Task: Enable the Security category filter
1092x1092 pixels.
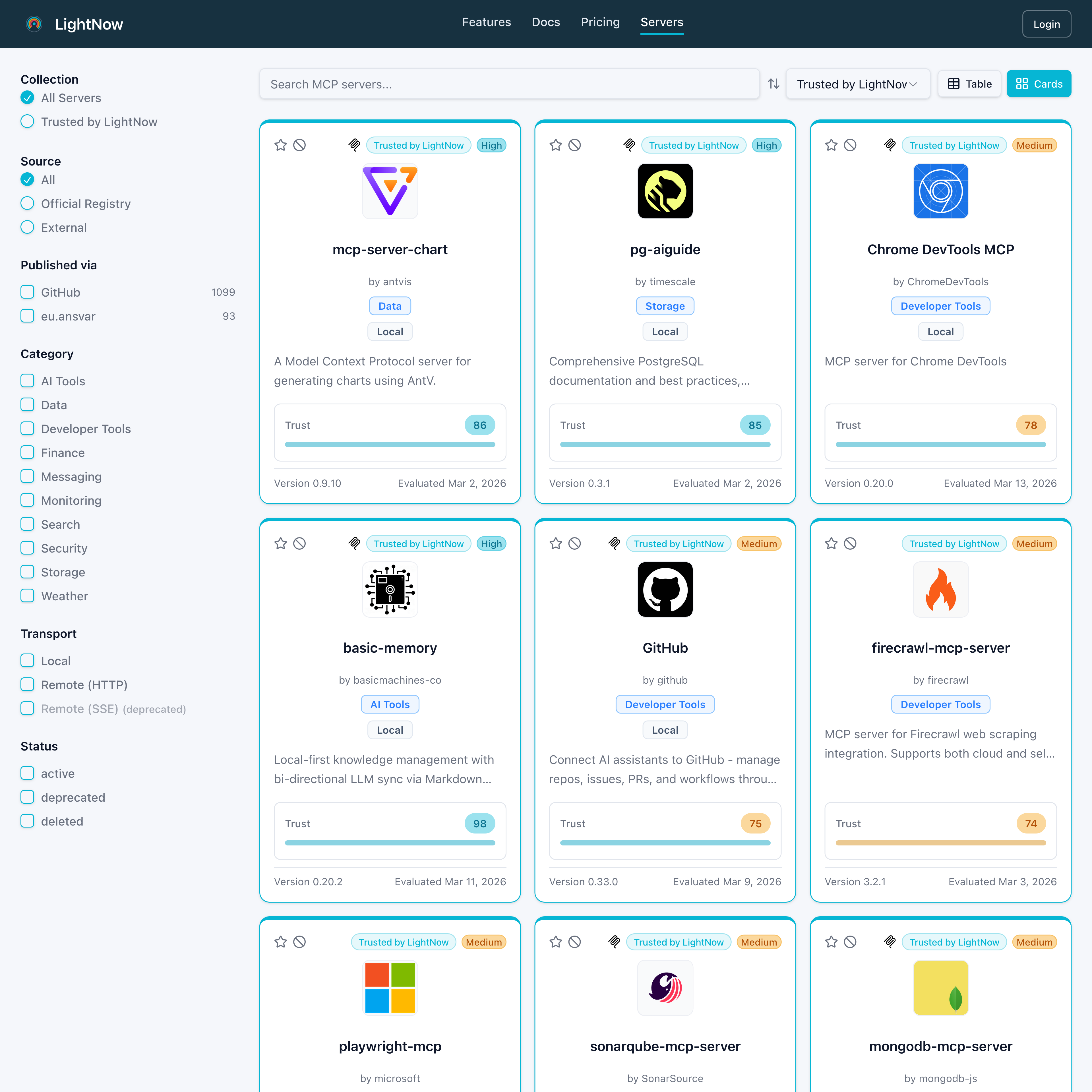Action: (x=27, y=548)
